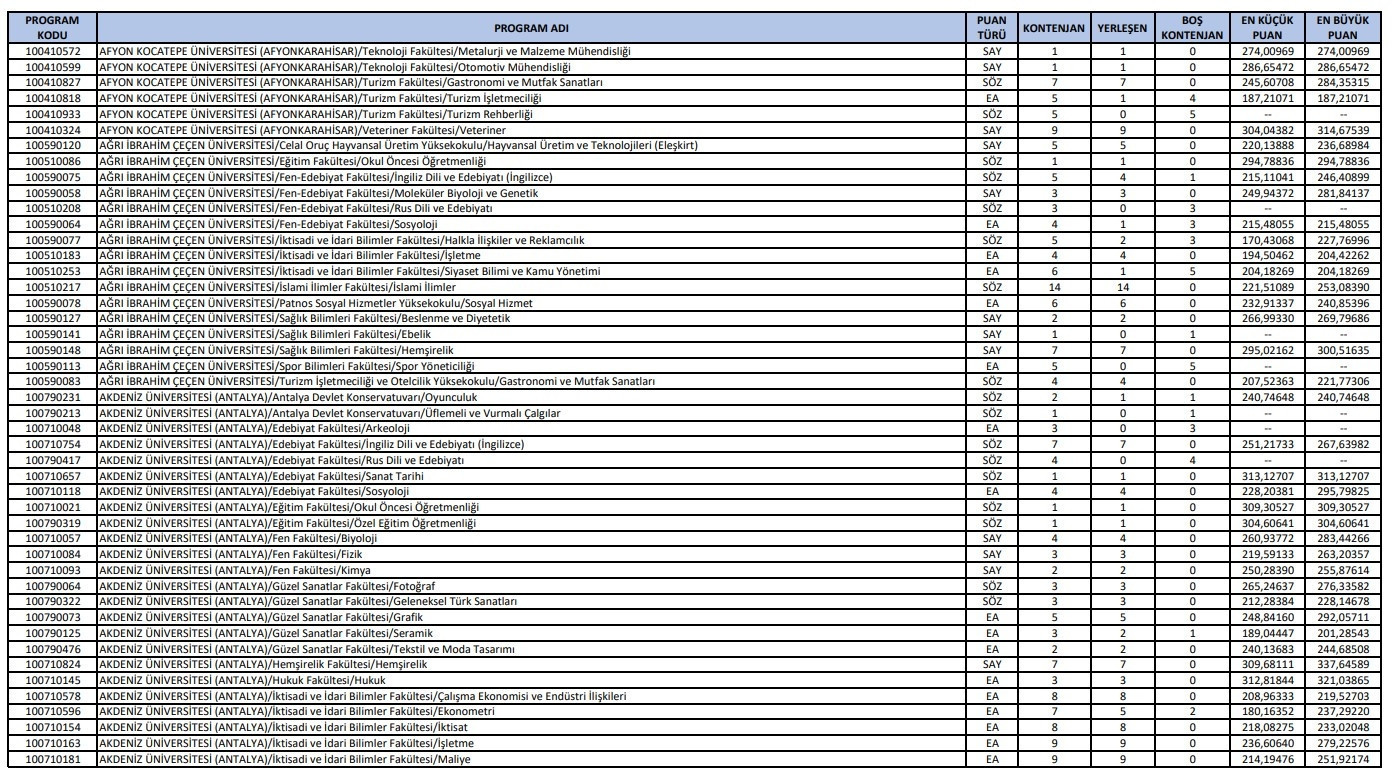Image resolution: width=1398 pixels, height=769 pixels.
Task: Click program code 100590141
Action: [51, 335]
